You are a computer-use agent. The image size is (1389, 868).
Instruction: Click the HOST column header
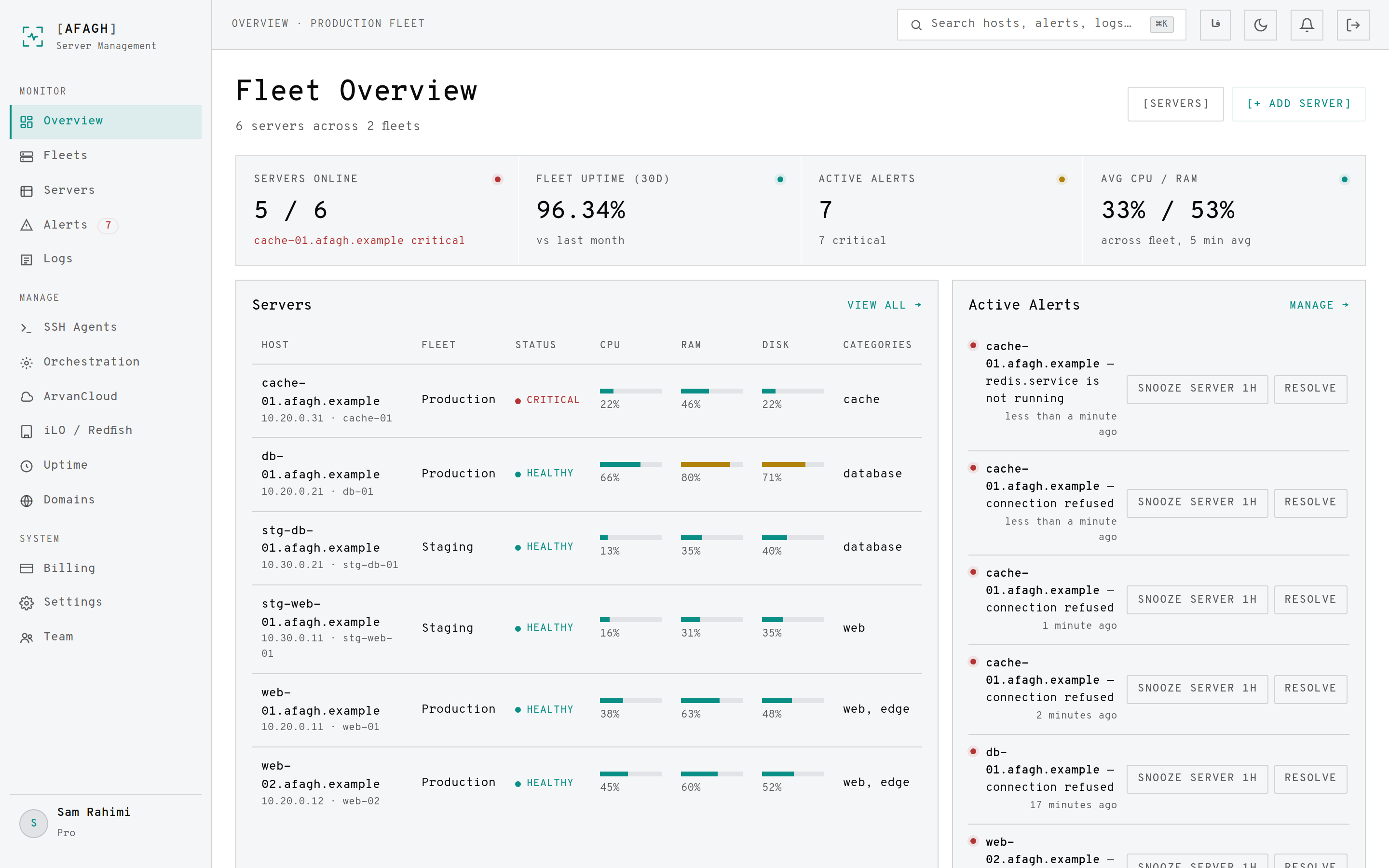[275, 345]
